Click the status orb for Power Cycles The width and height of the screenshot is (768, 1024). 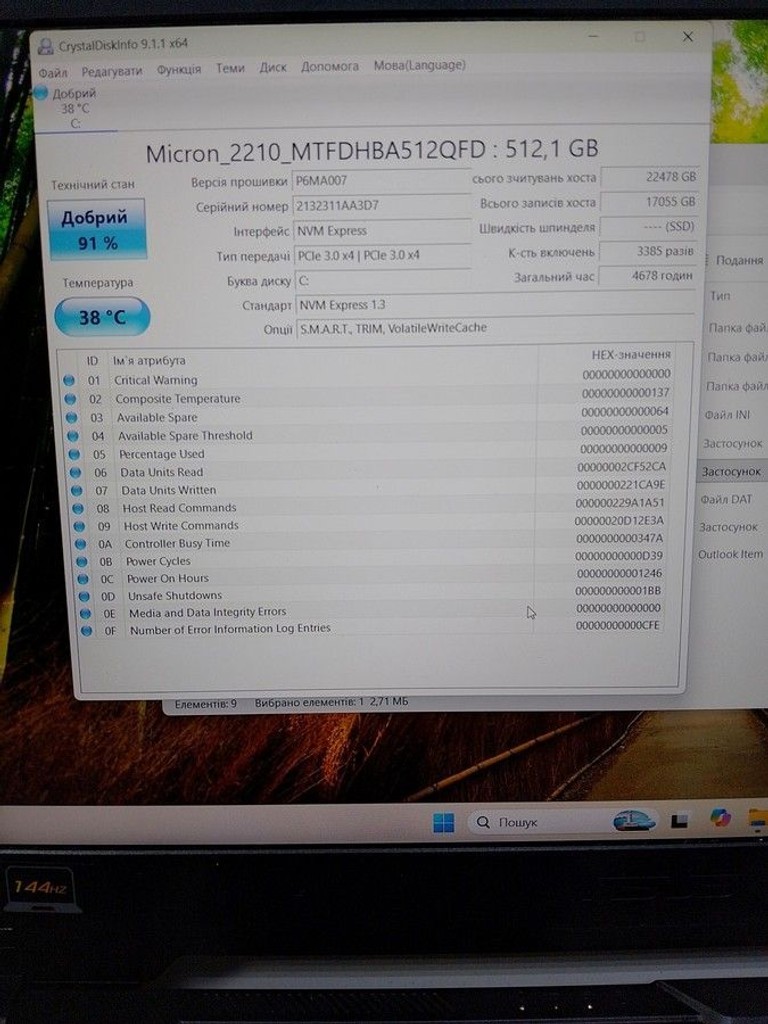[82, 561]
